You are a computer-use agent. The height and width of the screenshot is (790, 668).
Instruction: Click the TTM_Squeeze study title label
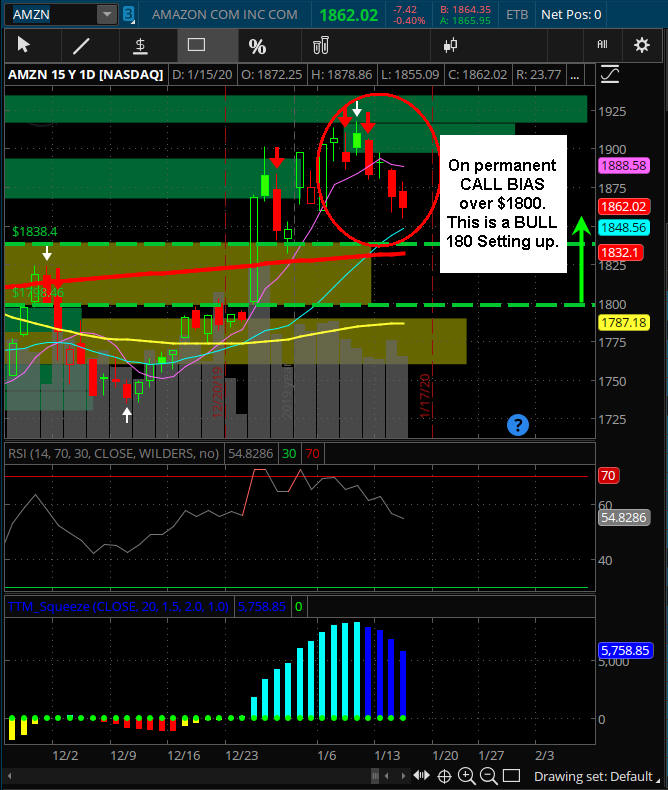118,607
